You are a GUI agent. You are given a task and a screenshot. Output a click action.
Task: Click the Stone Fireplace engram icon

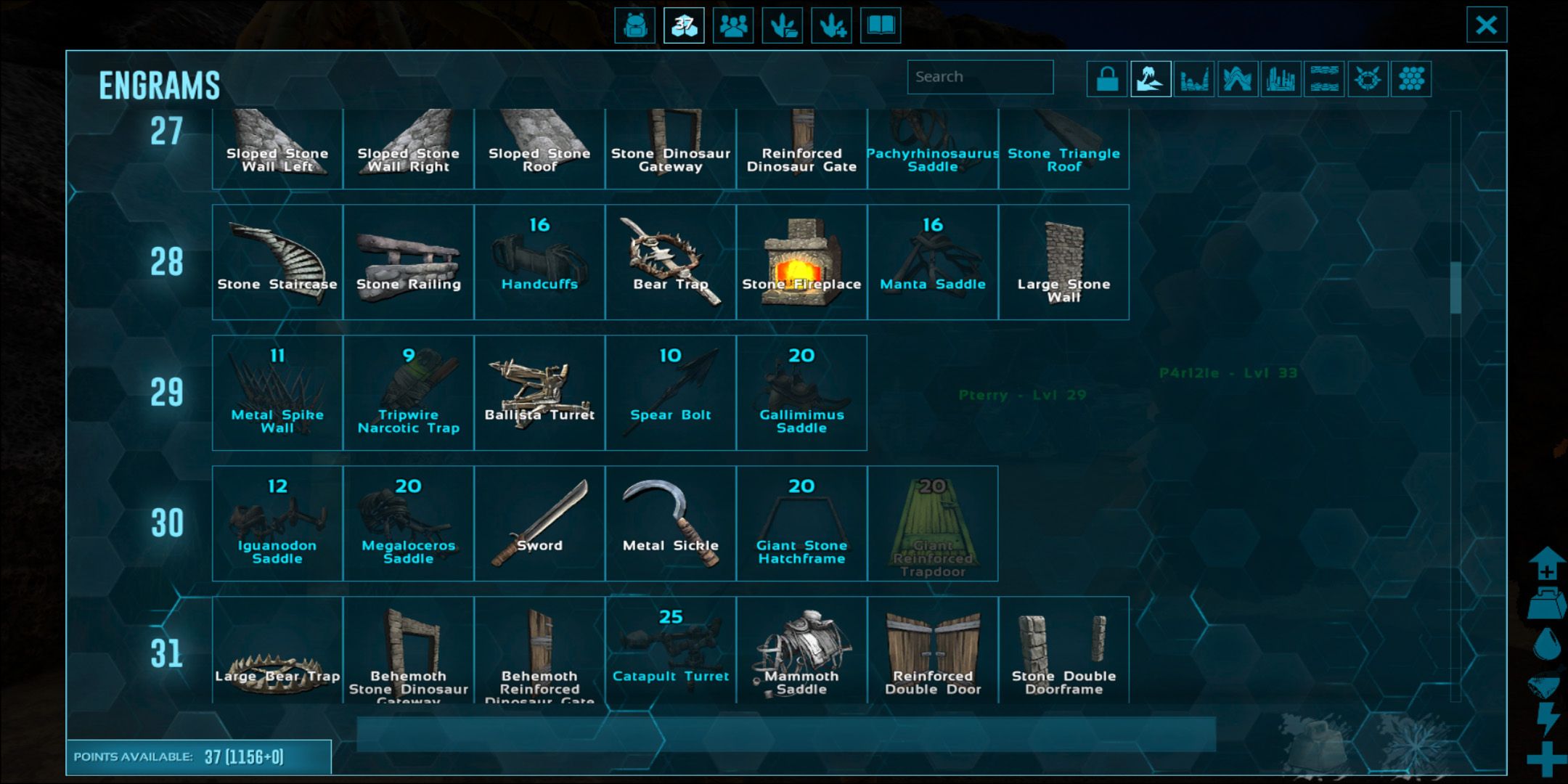[800, 260]
